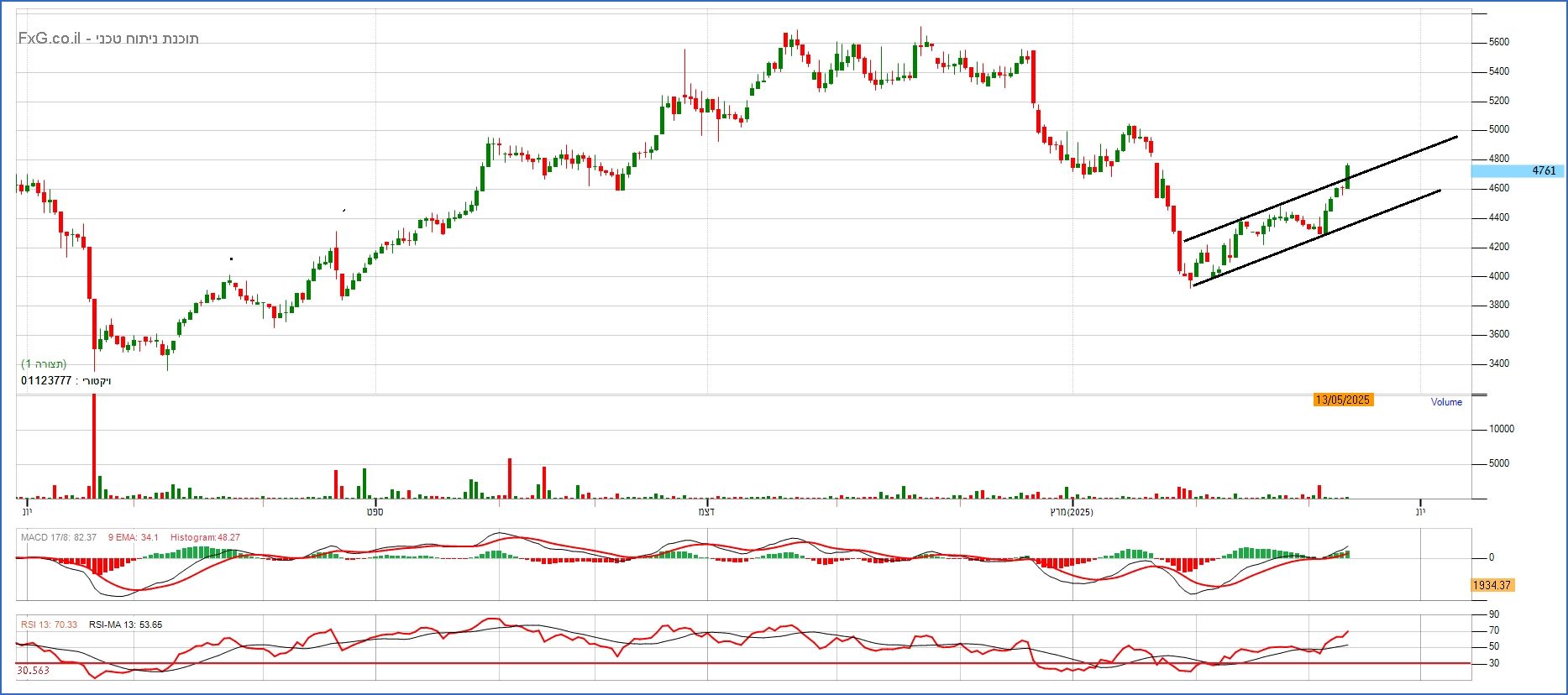Select the Histogram 48.27 label
The image size is (1568, 695).
tap(205, 537)
